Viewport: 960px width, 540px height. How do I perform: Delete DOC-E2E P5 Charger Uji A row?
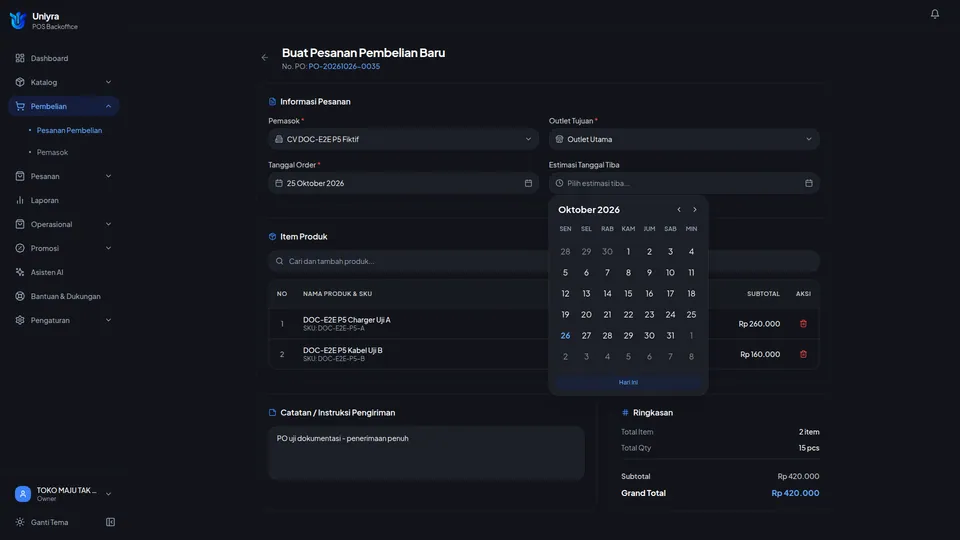coord(803,324)
